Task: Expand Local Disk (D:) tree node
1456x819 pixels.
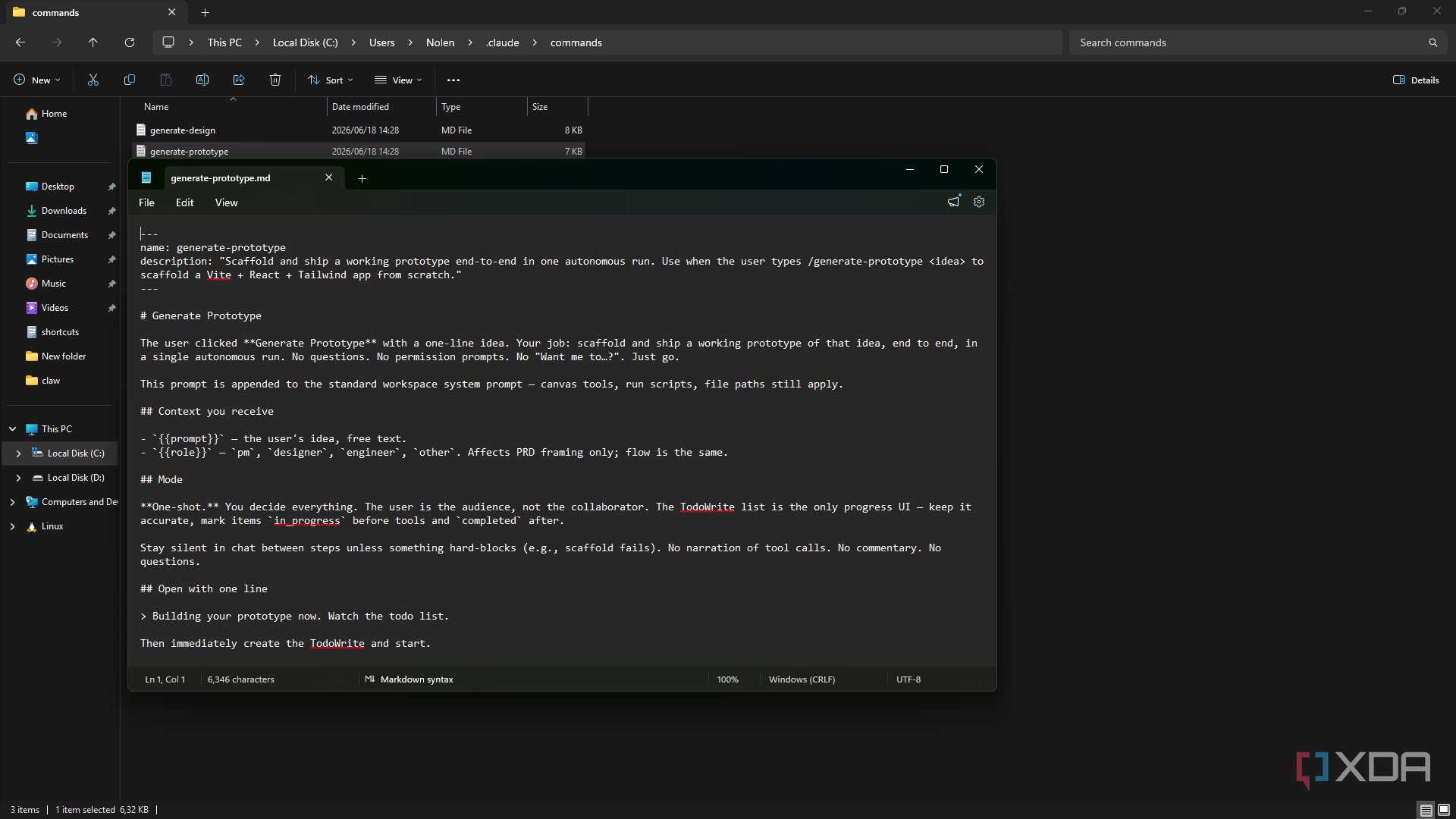Action: 18,478
